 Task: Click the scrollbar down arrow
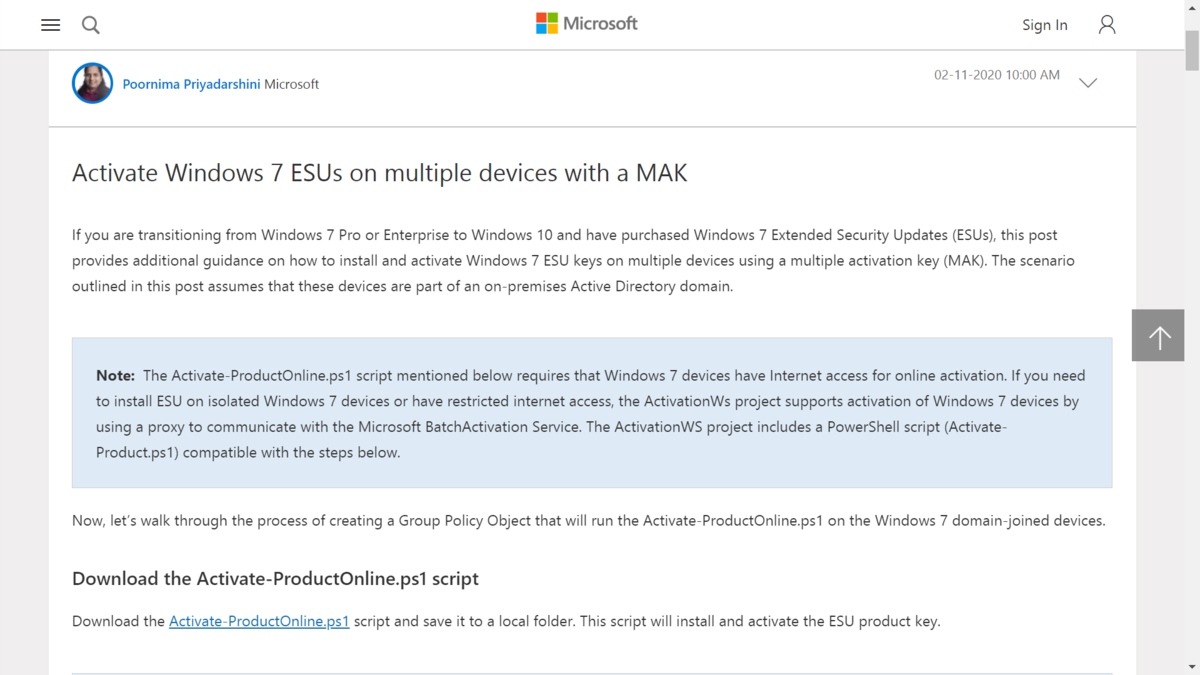[x=1193, y=668]
